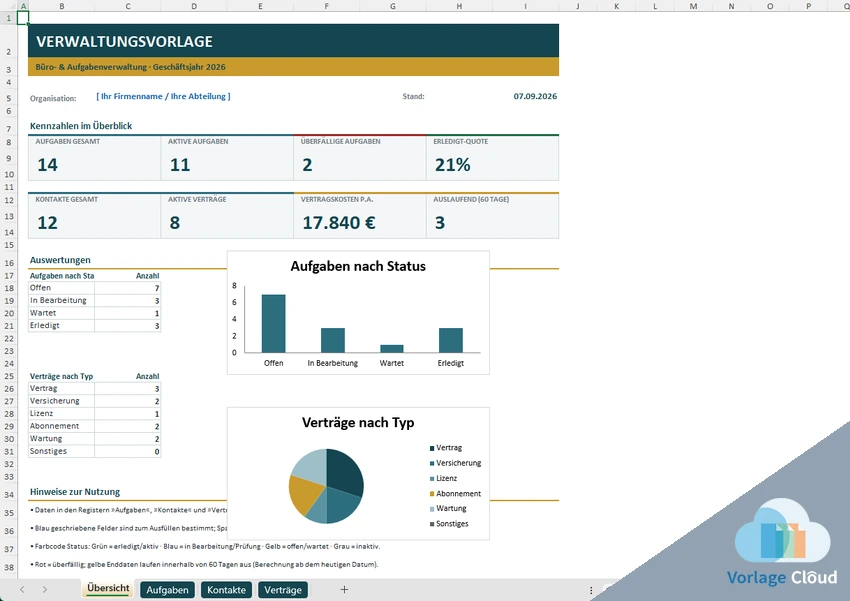Select the "Kontakte gesamt" value 12
The image size is (850, 601).
(x=48, y=223)
